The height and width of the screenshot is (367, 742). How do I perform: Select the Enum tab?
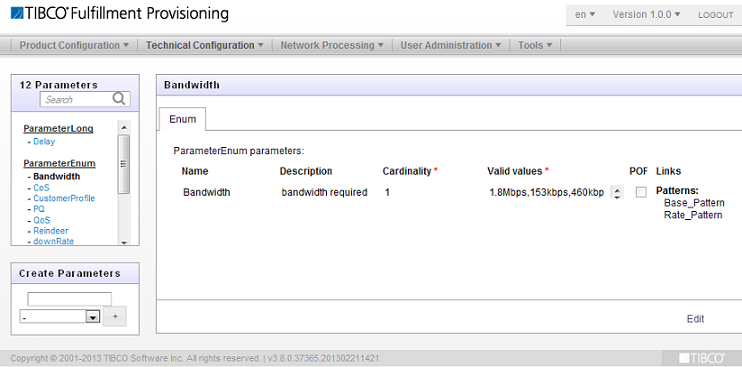click(x=182, y=119)
